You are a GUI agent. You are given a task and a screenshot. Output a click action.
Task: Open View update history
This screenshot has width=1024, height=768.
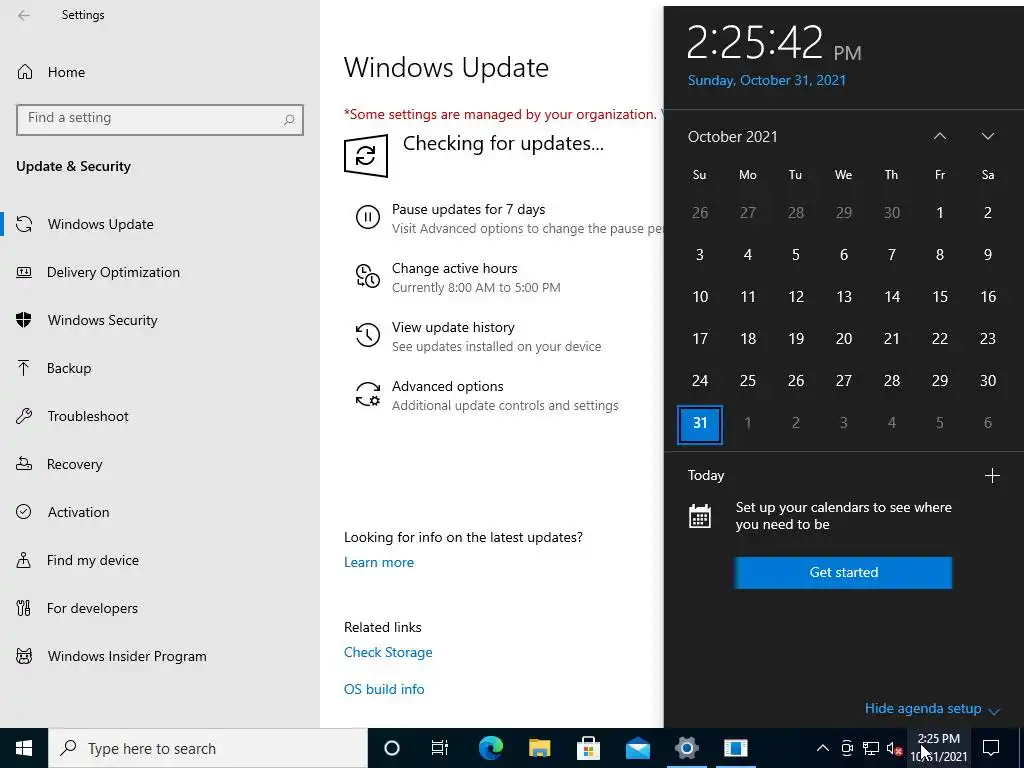[x=453, y=327]
